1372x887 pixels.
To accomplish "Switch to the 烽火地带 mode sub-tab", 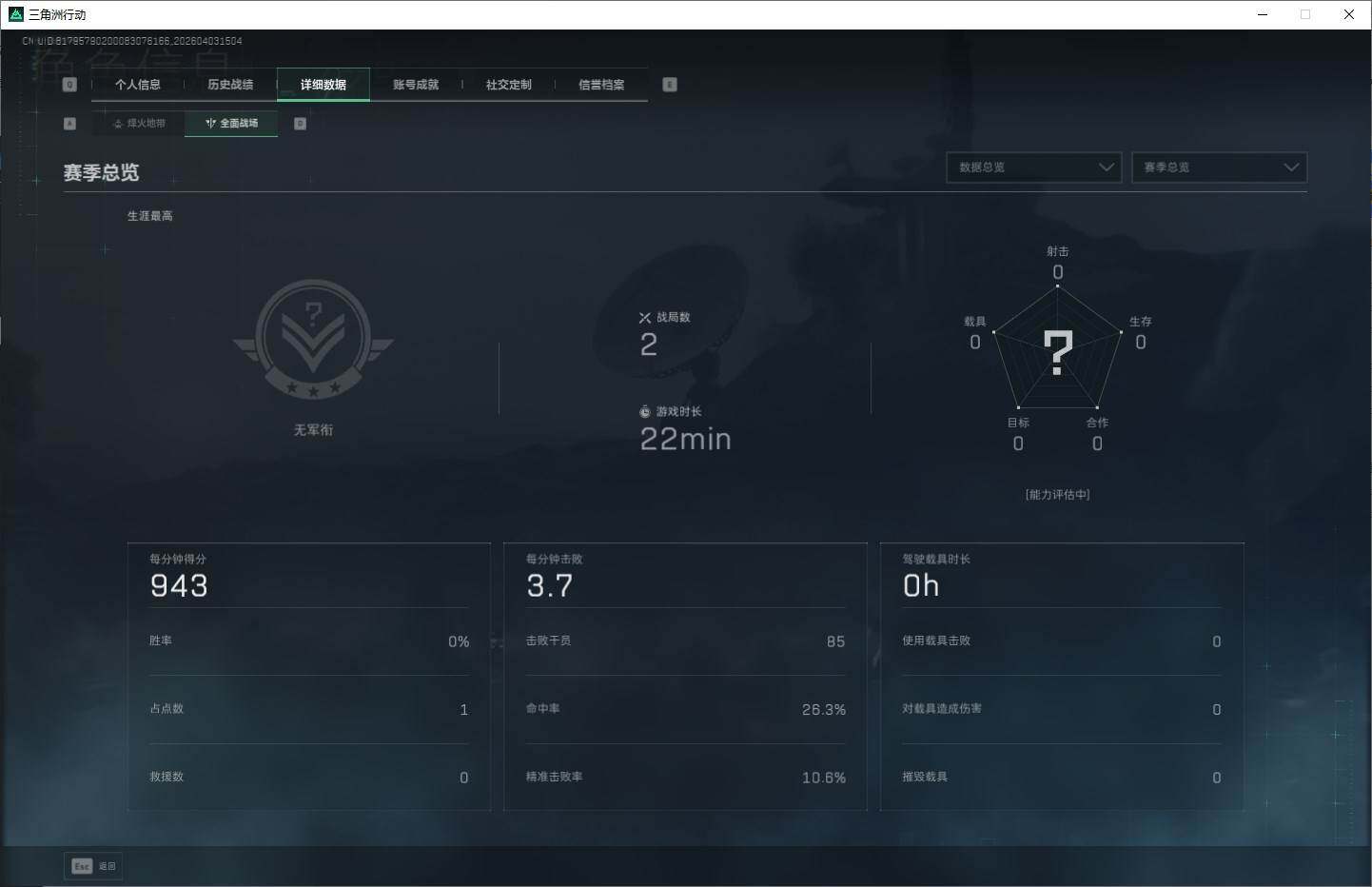I will [x=139, y=124].
